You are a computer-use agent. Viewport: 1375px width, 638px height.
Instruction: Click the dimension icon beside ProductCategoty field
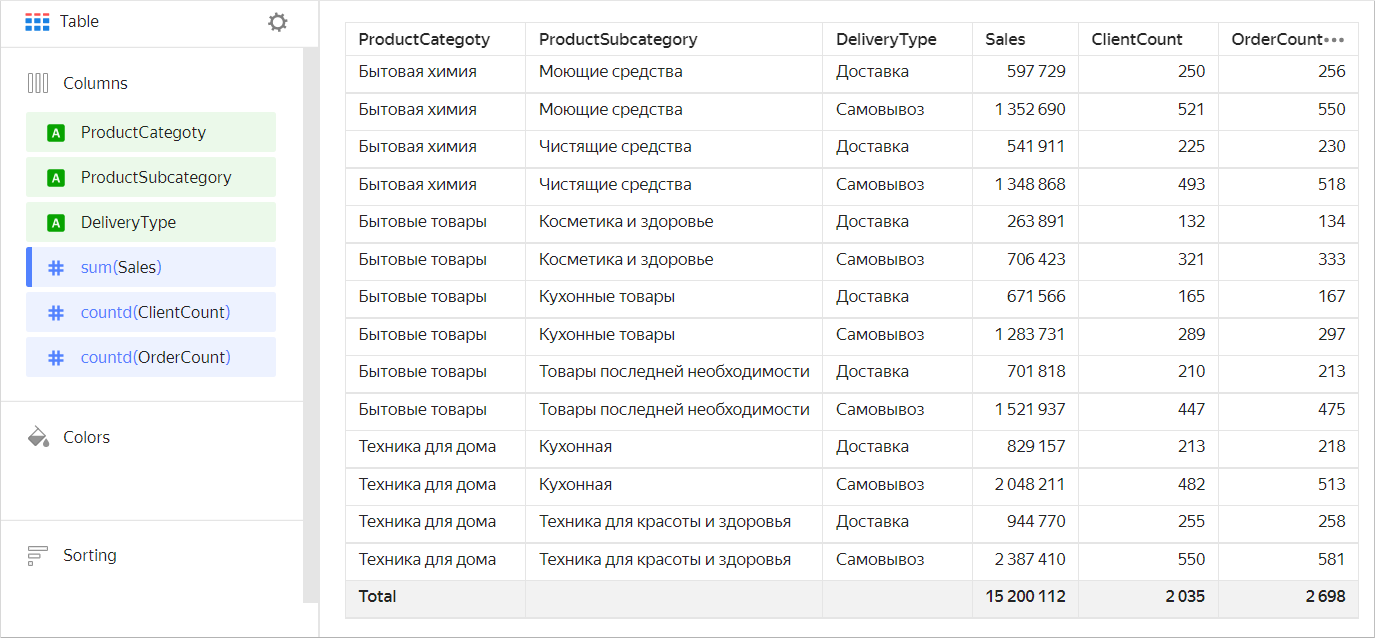click(56, 132)
